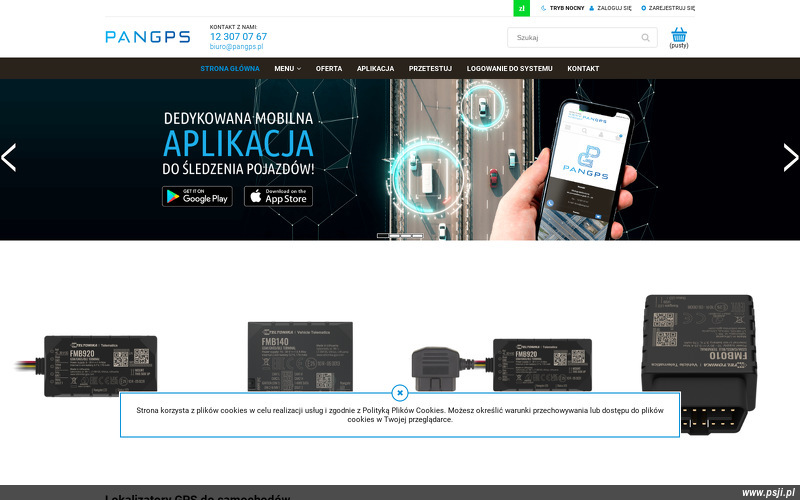The height and width of the screenshot is (500, 800).
Task: Open the Aplikacja menu item
Action: pos(375,68)
